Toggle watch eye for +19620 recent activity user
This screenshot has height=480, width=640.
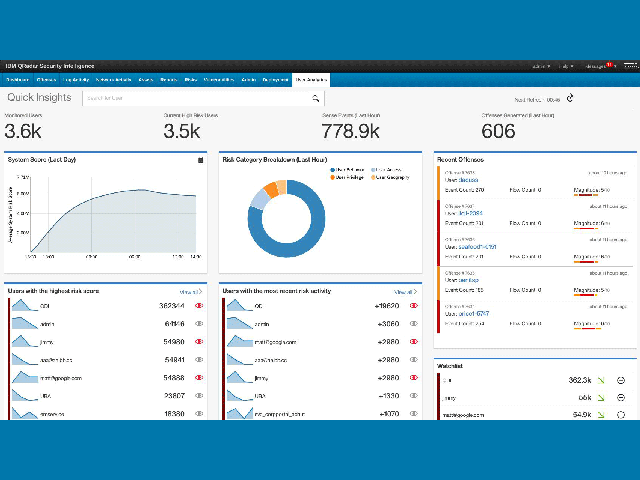point(415,306)
